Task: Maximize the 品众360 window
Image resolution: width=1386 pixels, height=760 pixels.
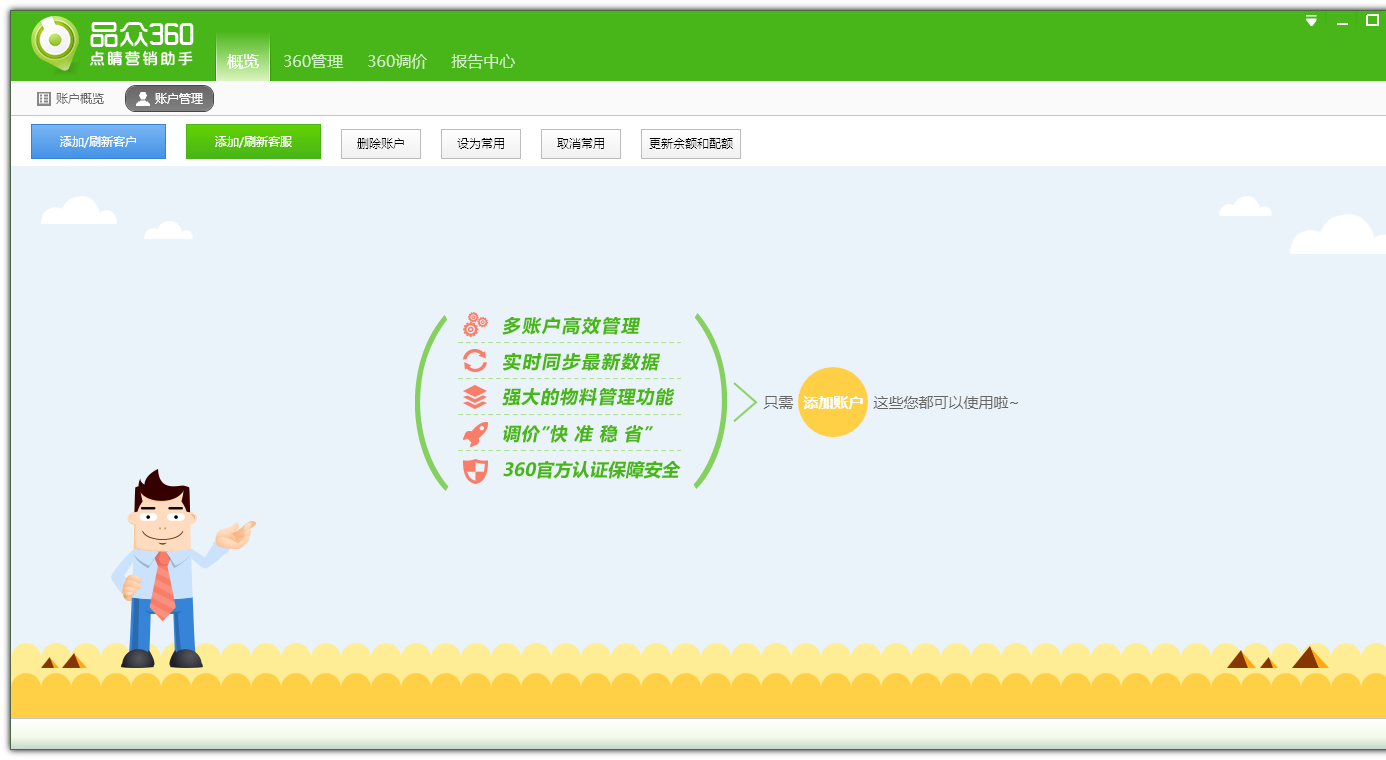Action: coord(1372,20)
